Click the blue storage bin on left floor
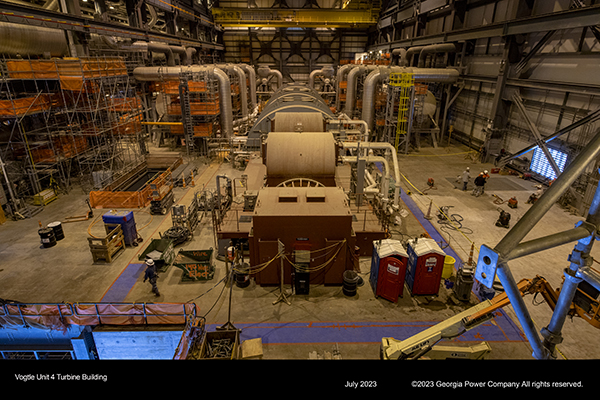600x400 pixels. click(121, 225)
